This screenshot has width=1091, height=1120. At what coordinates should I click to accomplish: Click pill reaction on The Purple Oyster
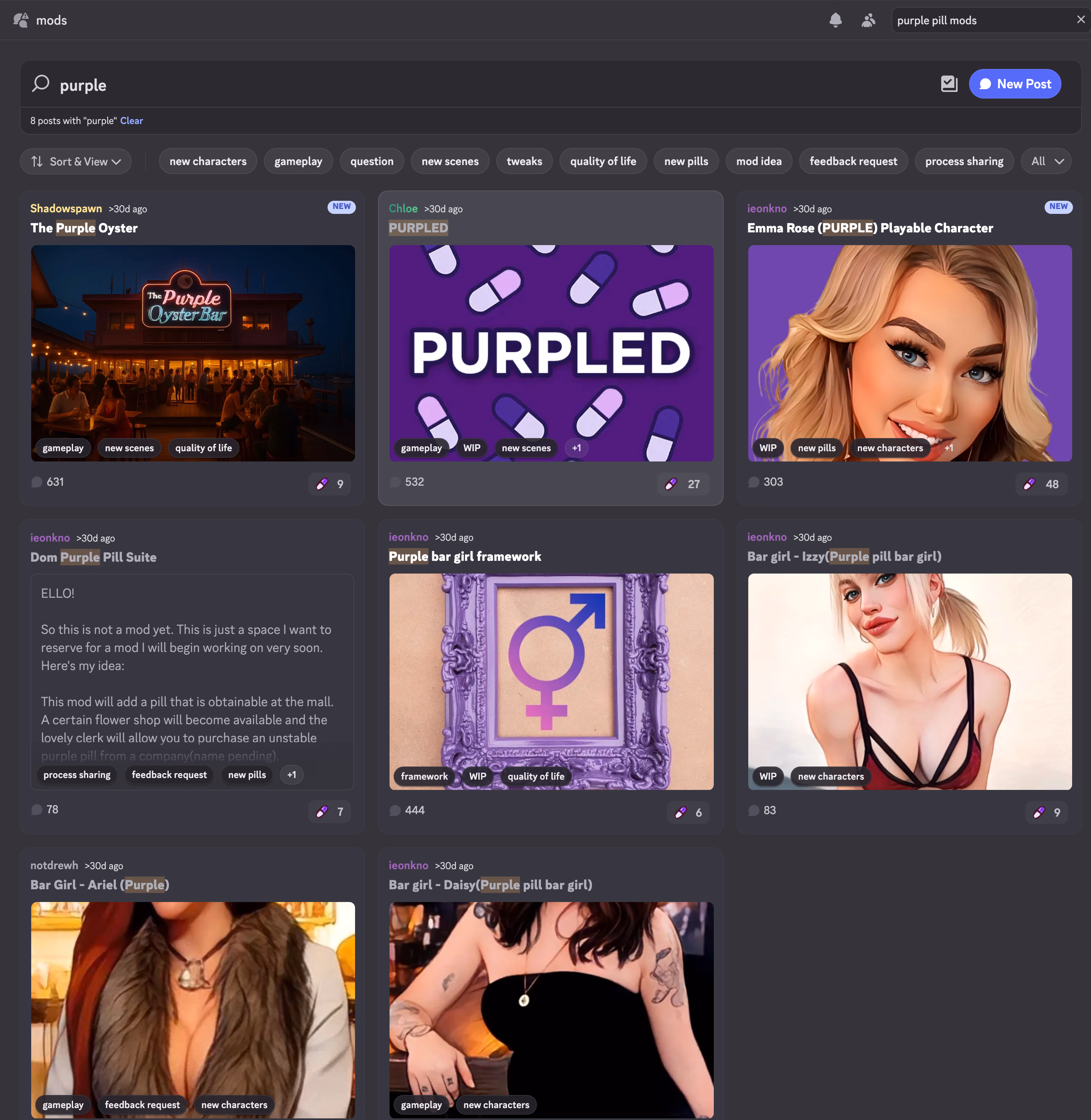[x=330, y=484]
